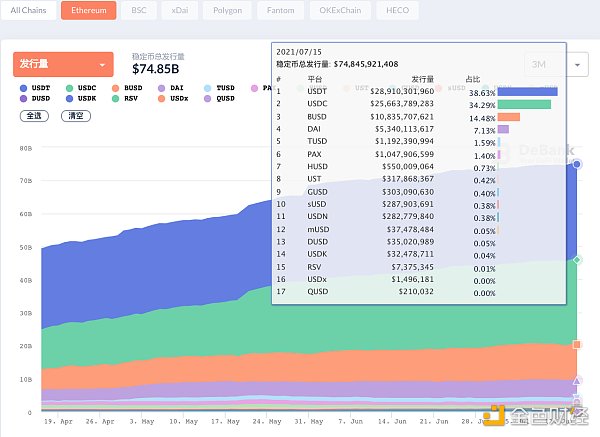
Task: Click the 清空 clear button
Action: click(x=74, y=116)
